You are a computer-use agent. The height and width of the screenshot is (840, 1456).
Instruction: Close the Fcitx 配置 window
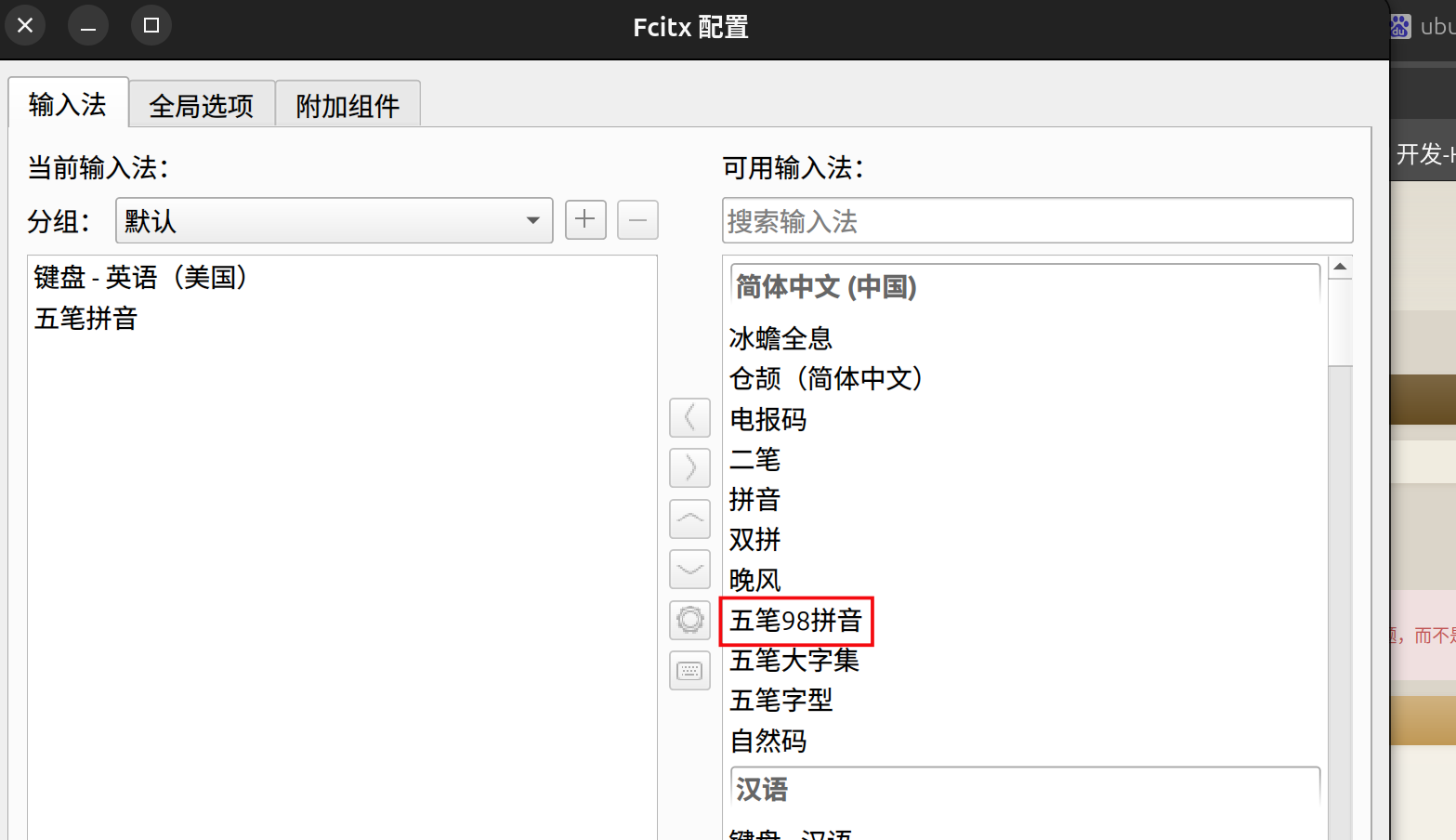(x=25, y=25)
